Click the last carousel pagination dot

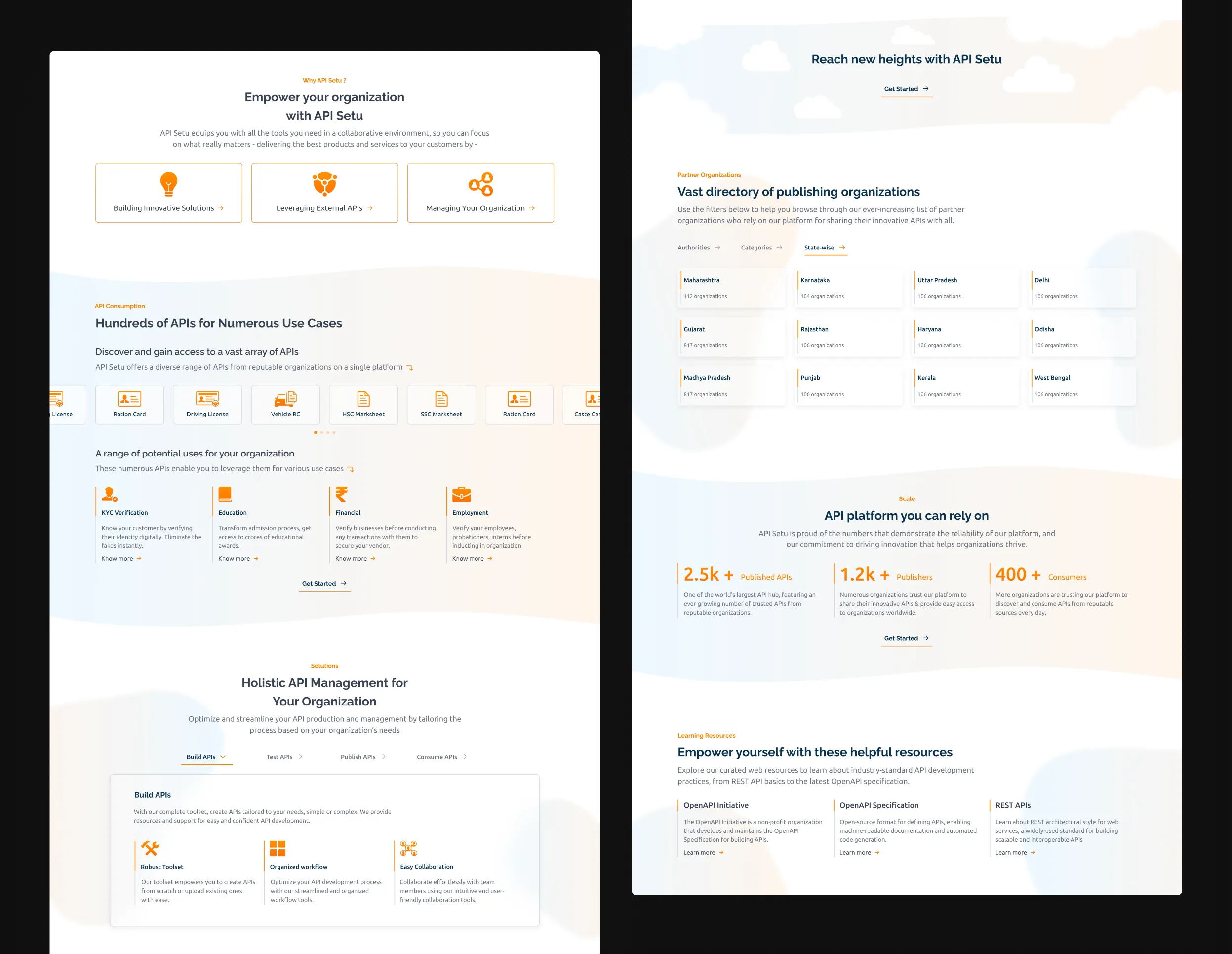tap(334, 432)
